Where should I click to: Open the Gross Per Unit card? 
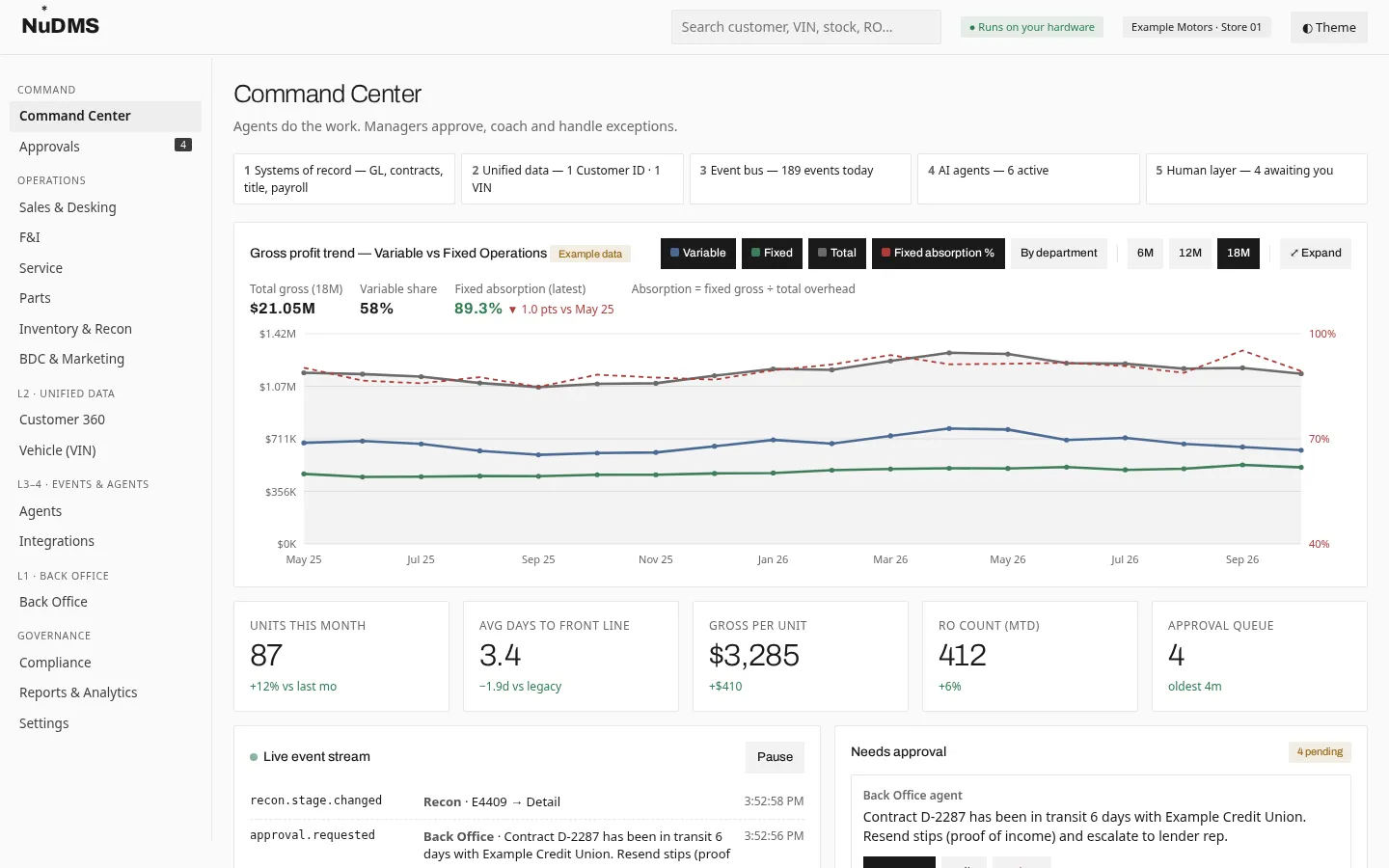click(801, 657)
